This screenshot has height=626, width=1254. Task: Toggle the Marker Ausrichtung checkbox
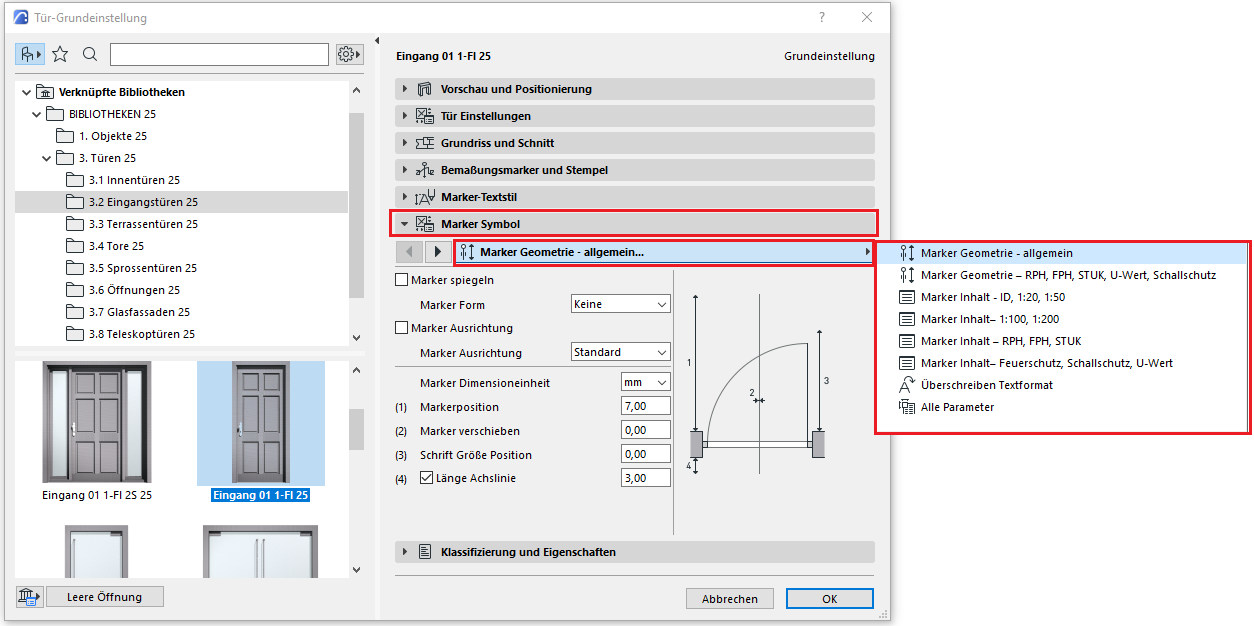(402, 328)
